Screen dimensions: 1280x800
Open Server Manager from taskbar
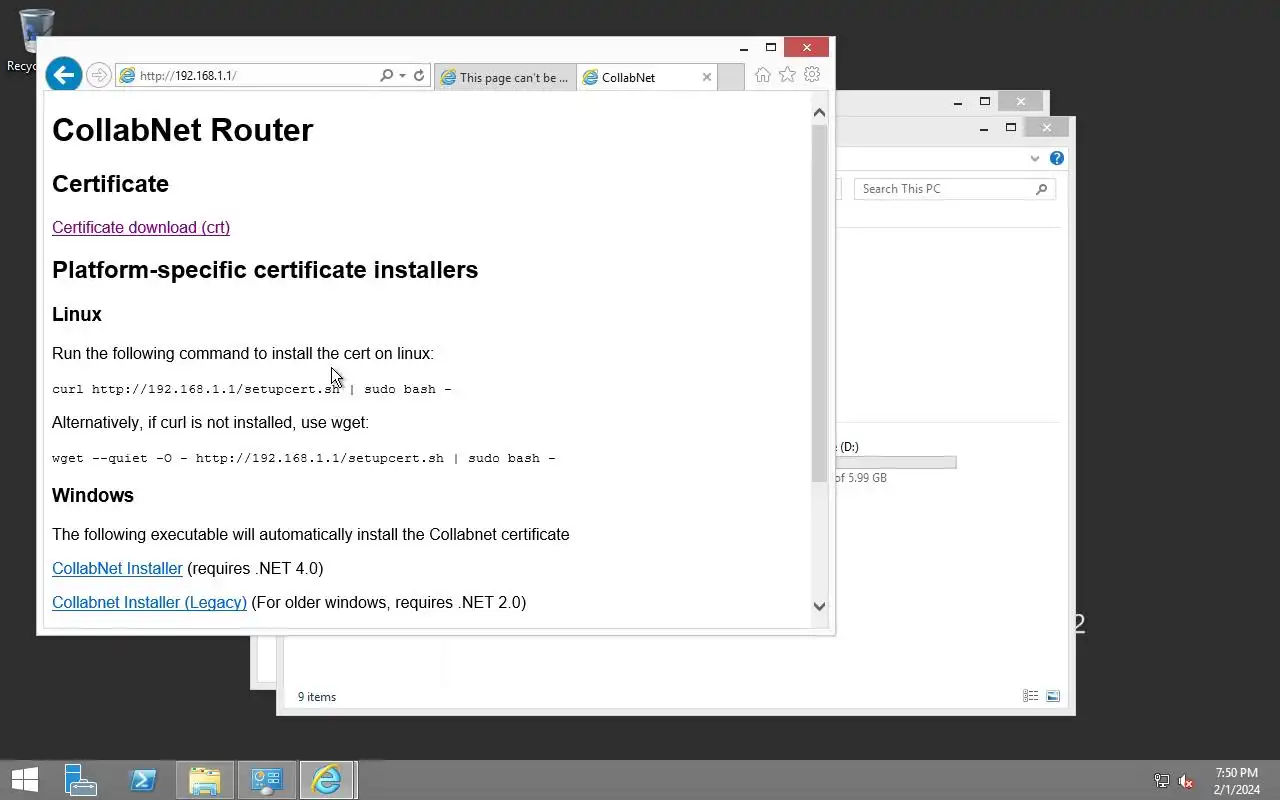pyautogui.click(x=80, y=780)
